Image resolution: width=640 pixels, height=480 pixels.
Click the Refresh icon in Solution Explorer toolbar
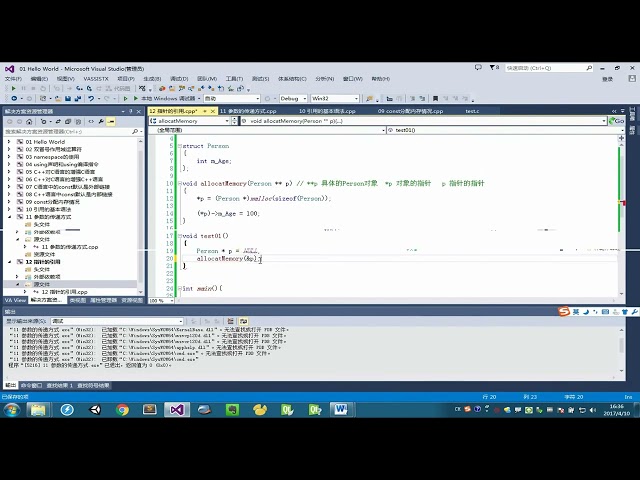(x=58, y=122)
